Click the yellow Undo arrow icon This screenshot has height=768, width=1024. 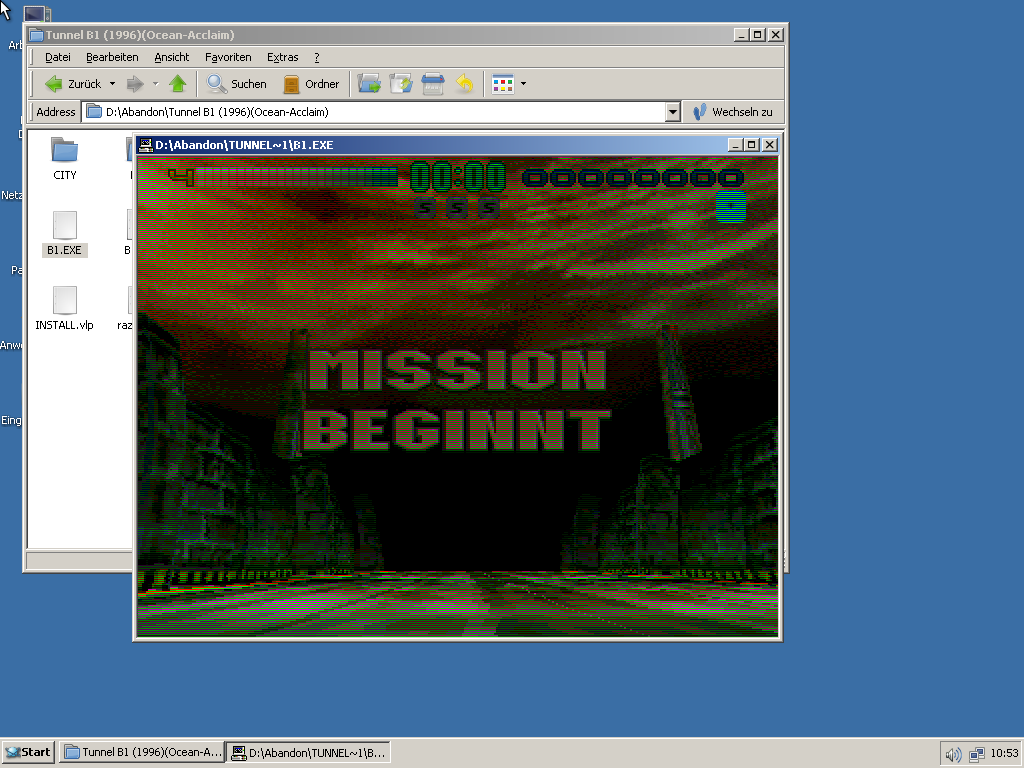tap(464, 84)
